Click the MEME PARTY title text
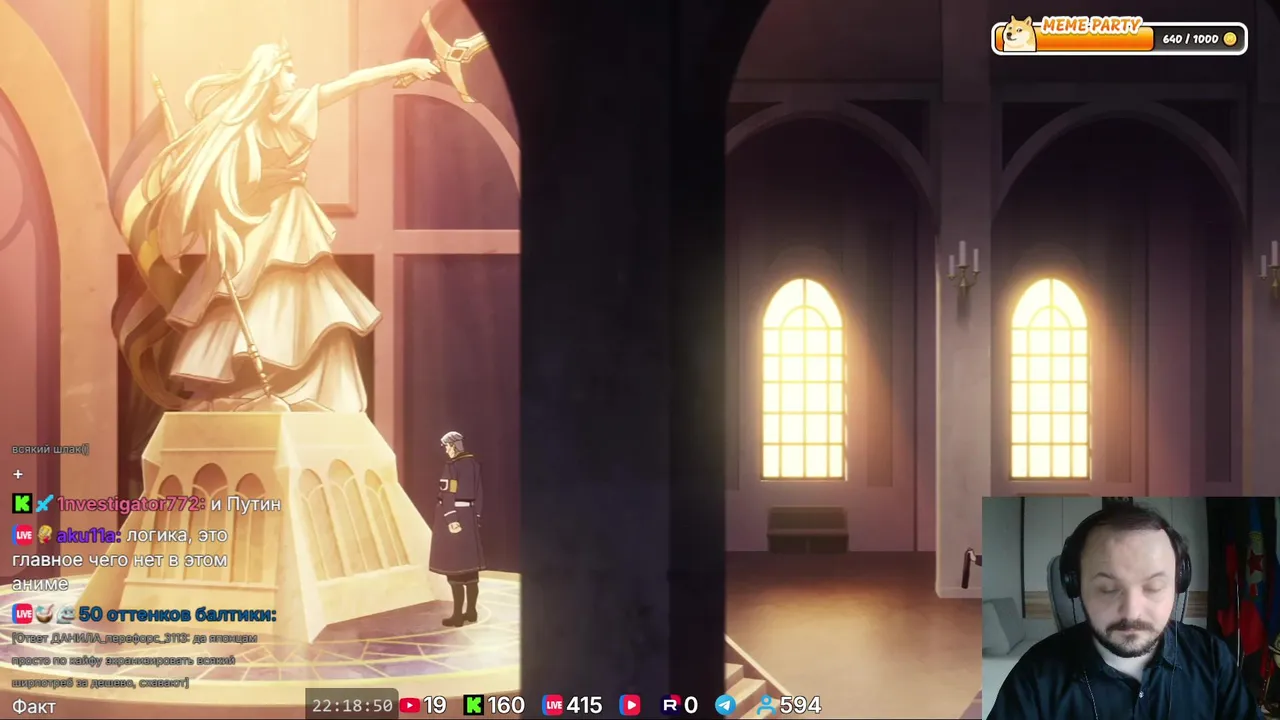Viewport: 1280px width, 720px height. (x=1091, y=25)
